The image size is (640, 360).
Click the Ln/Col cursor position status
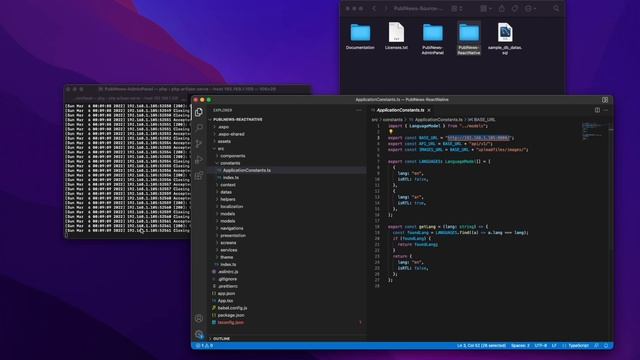click(x=481, y=346)
